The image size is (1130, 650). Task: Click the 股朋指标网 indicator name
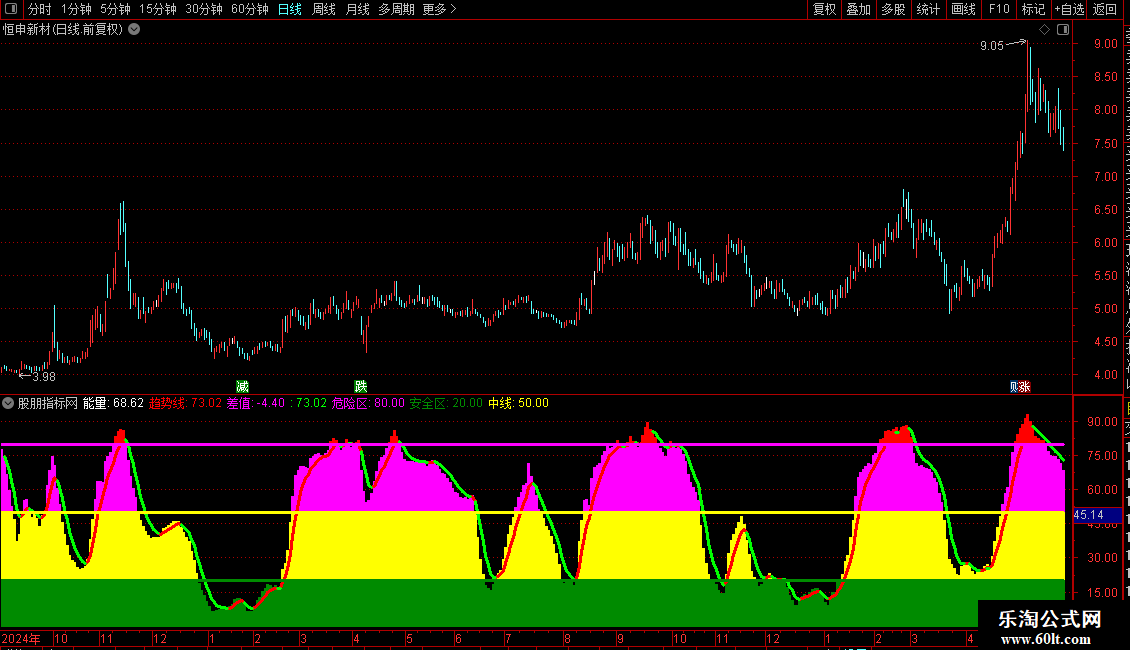point(48,404)
